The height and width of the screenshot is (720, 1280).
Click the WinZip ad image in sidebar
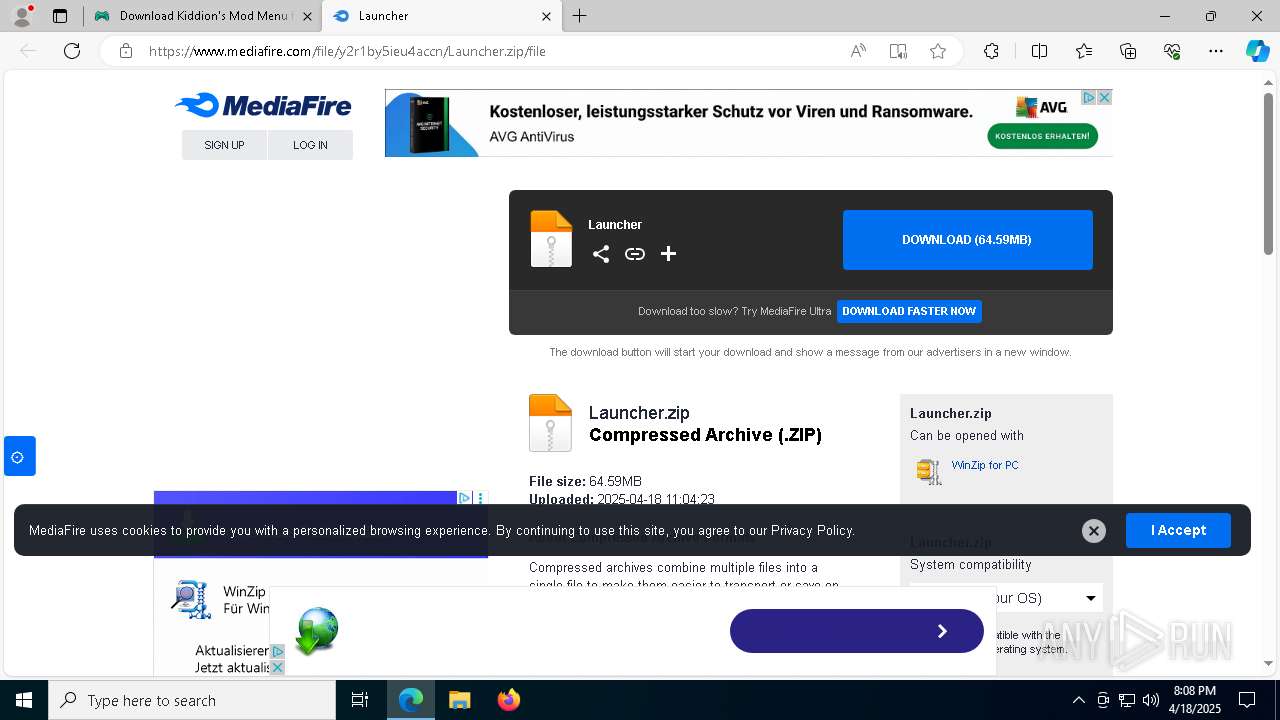191,600
